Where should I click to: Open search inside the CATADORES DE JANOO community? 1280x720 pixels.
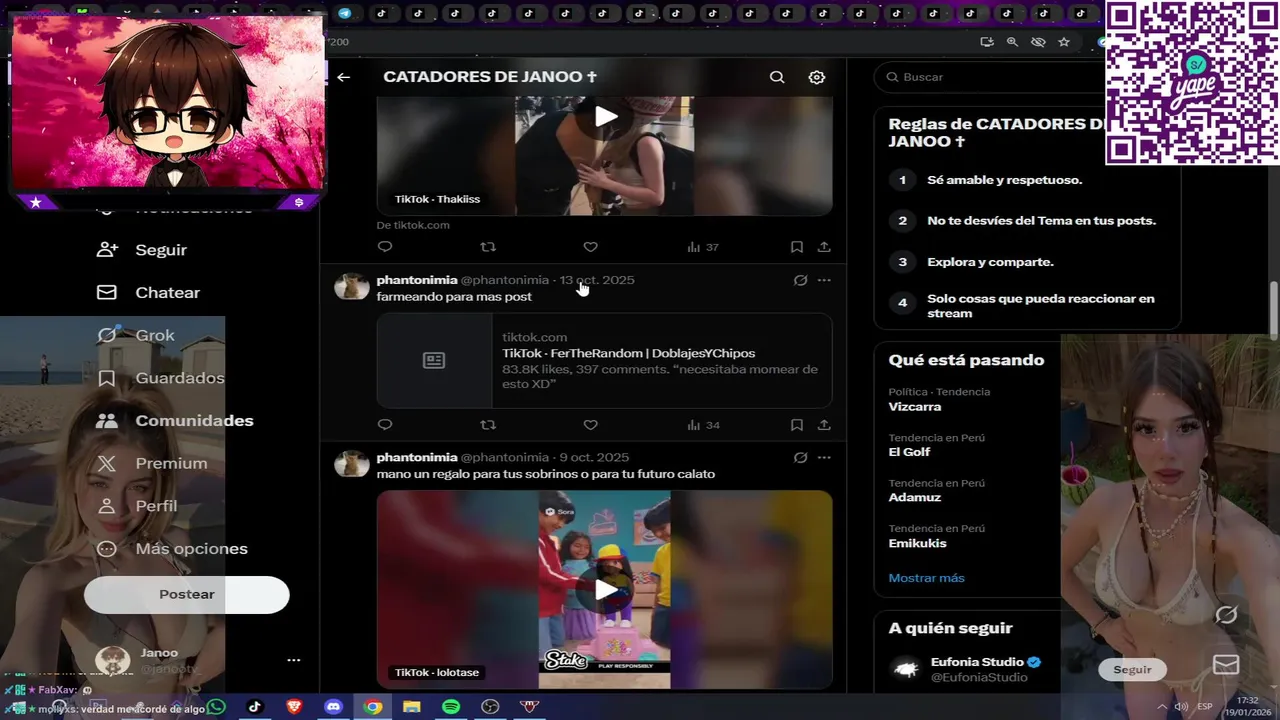[x=777, y=77]
